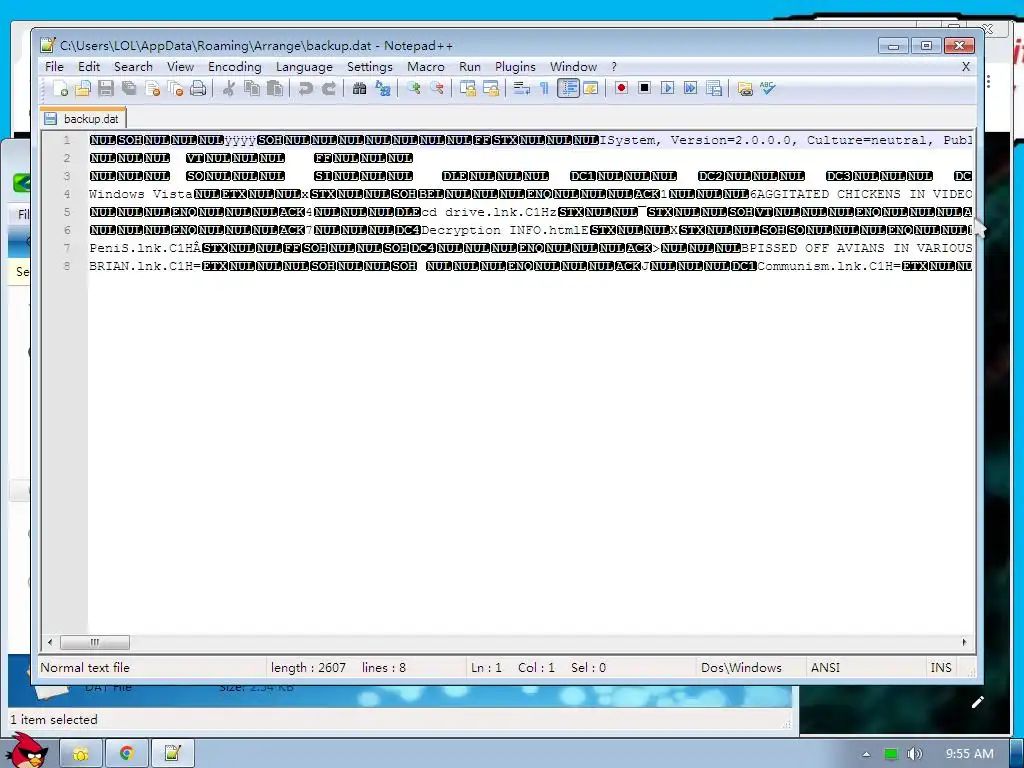Click the horizontal scrollbar left arrow

point(50,642)
